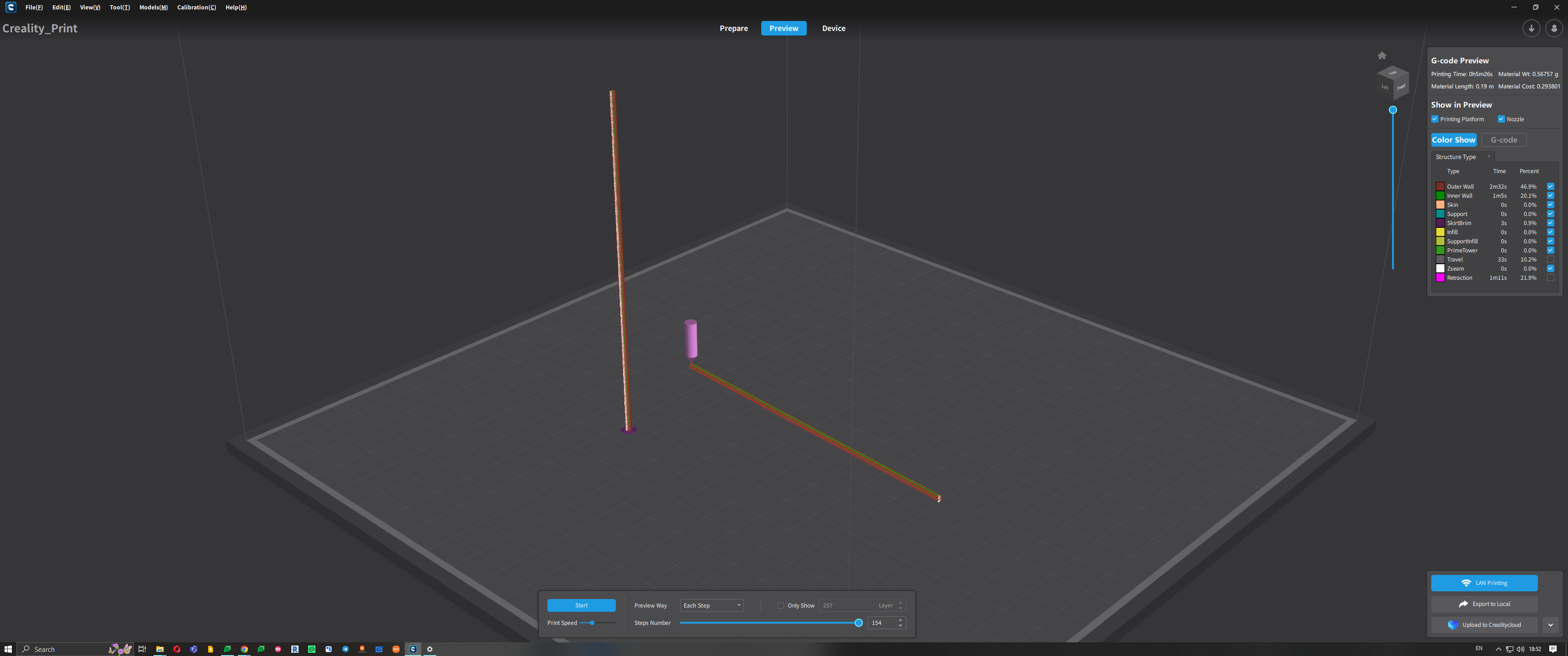This screenshot has width=1568, height=656.
Task: Click the home view reset icon
Action: point(1382,56)
